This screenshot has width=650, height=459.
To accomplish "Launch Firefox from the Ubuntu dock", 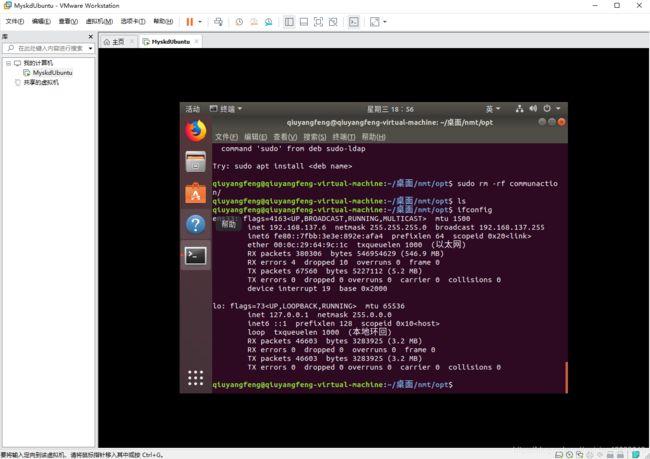I will (196, 131).
